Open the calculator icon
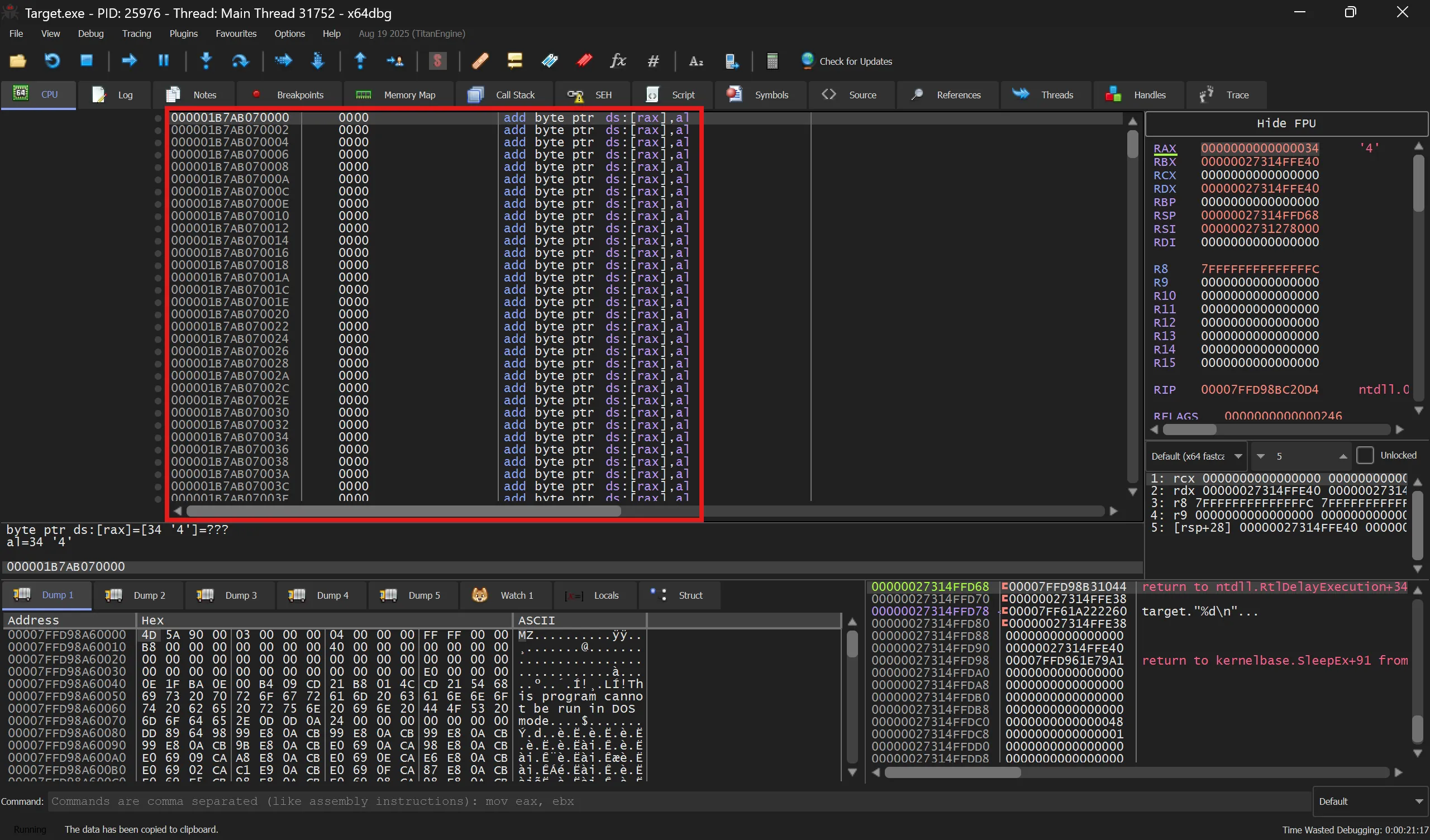 772,61
